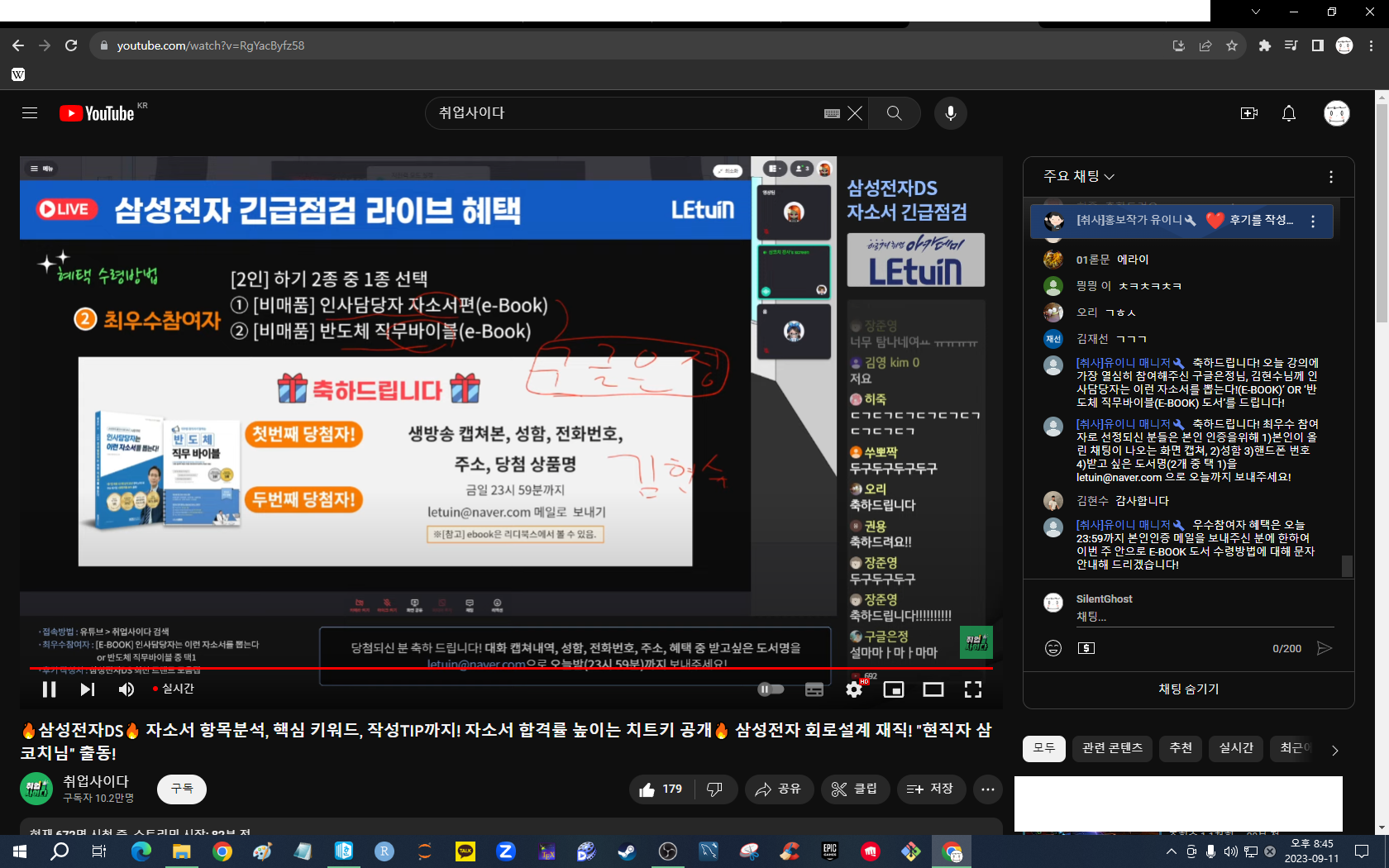Toggle subtitles with the captions icon

(814, 689)
